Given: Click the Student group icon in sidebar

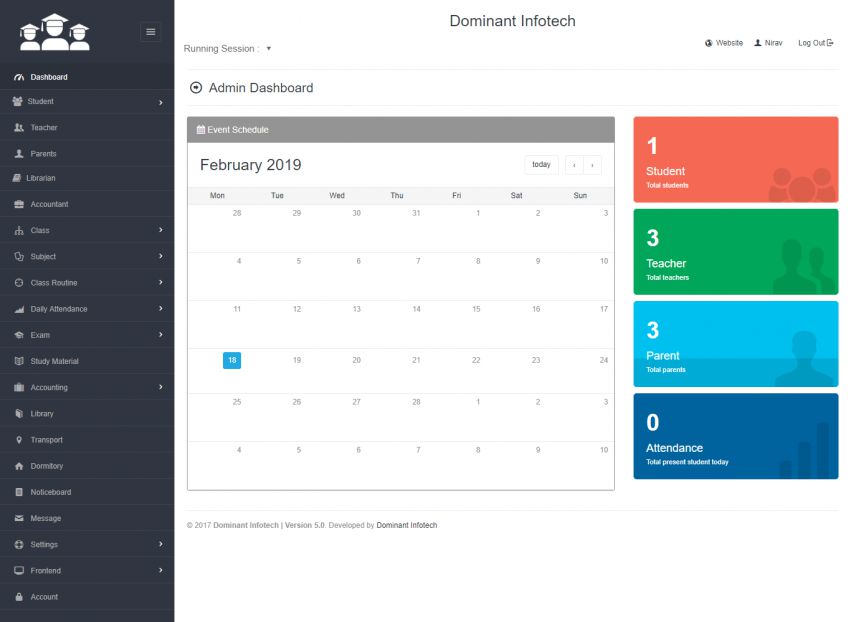Looking at the screenshot, I should click(17, 101).
